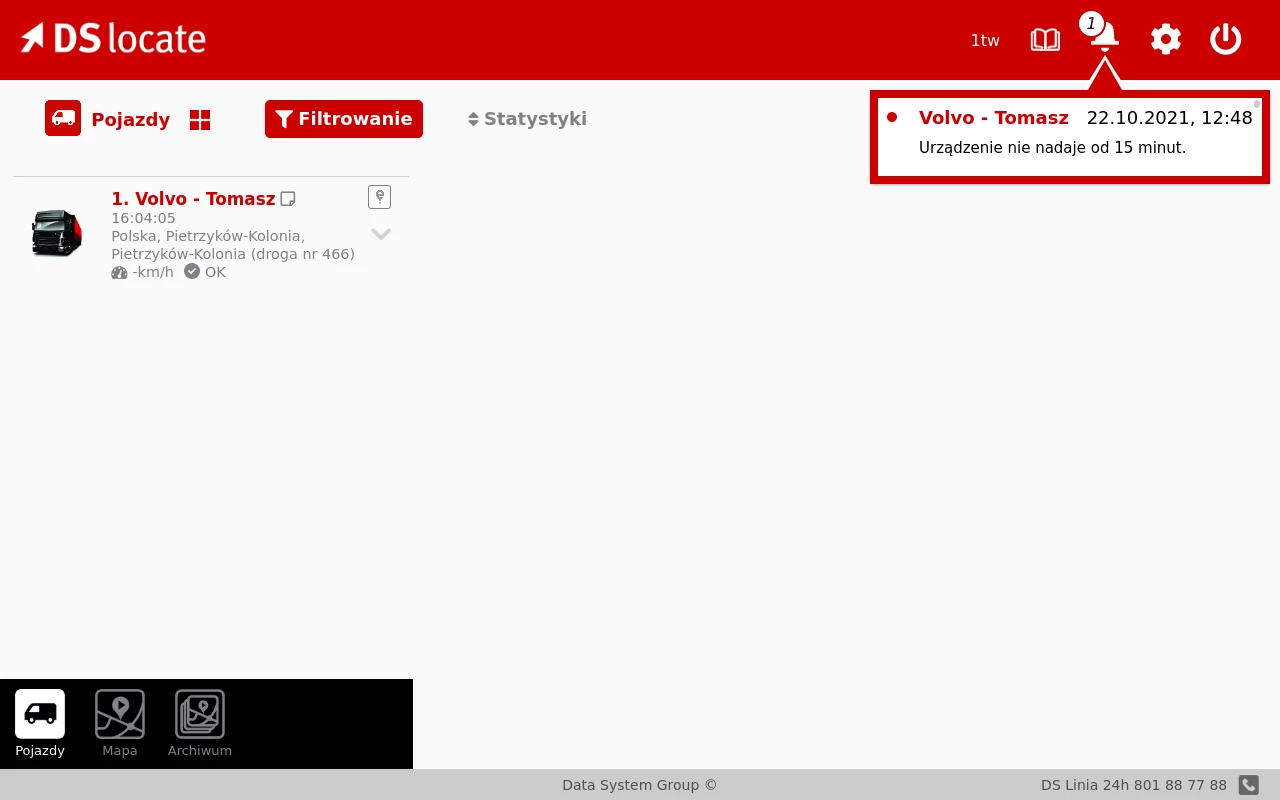Open the Volvo - Tomasz notification title
This screenshot has height=800, width=1280.
994,118
